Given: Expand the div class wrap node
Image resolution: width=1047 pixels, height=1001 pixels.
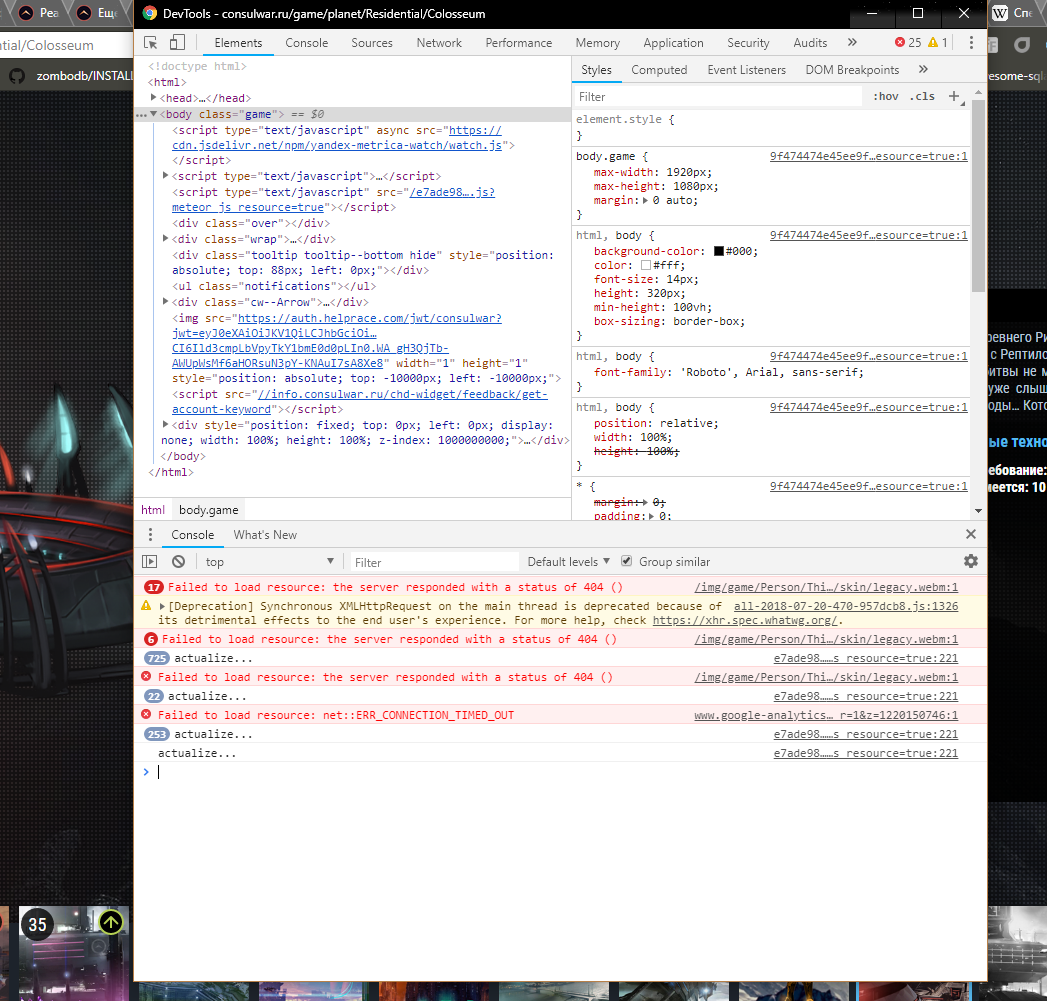Looking at the screenshot, I should tap(166, 239).
